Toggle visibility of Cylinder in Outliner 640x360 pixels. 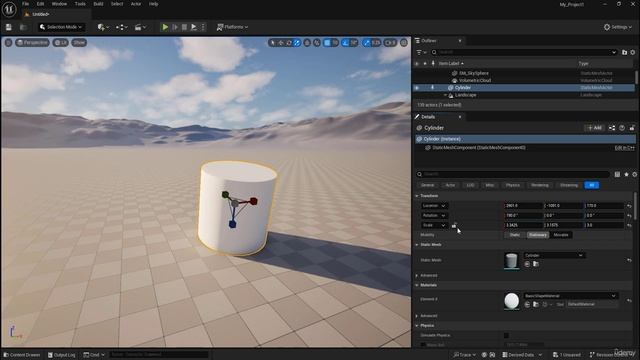coord(417,88)
